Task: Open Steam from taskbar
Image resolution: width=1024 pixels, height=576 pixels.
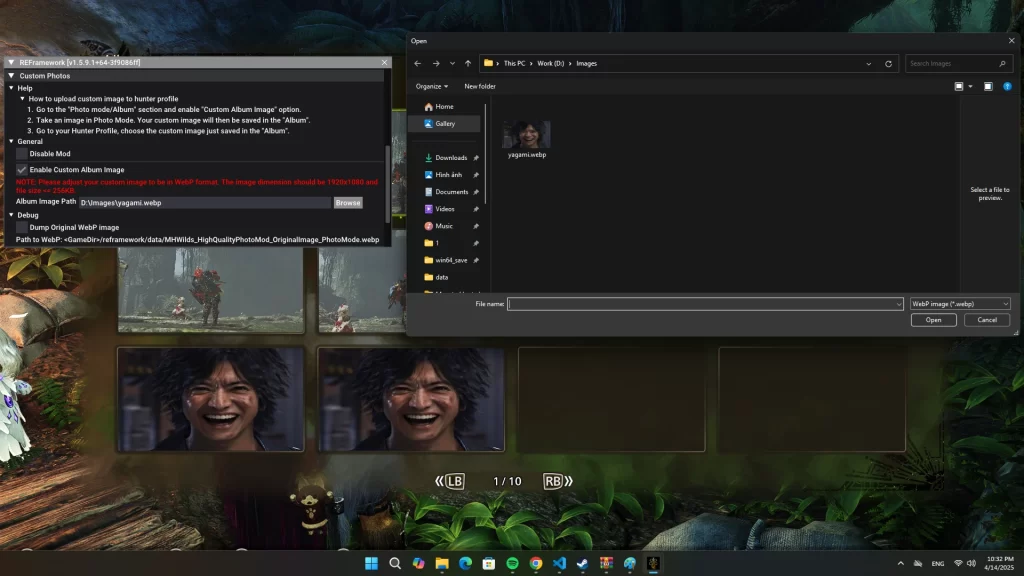Action: [x=583, y=564]
